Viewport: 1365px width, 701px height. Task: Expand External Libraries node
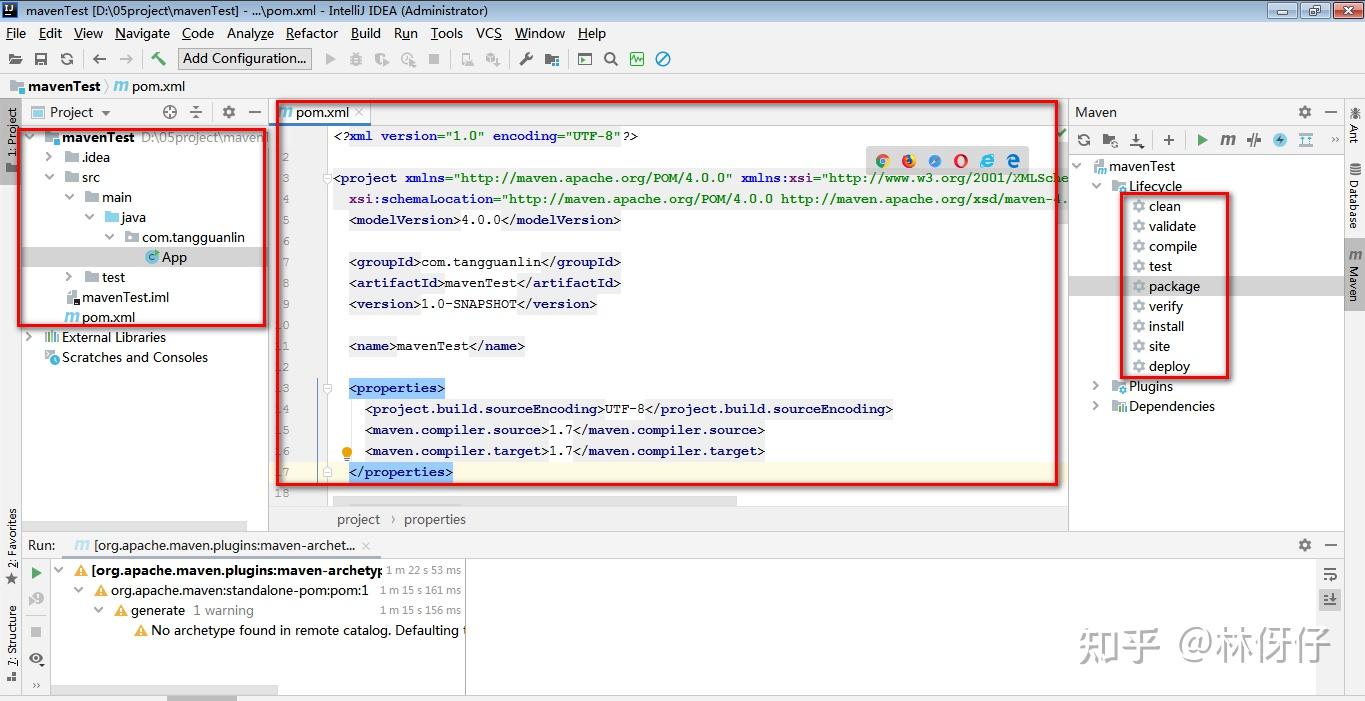pyautogui.click(x=29, y=337)
